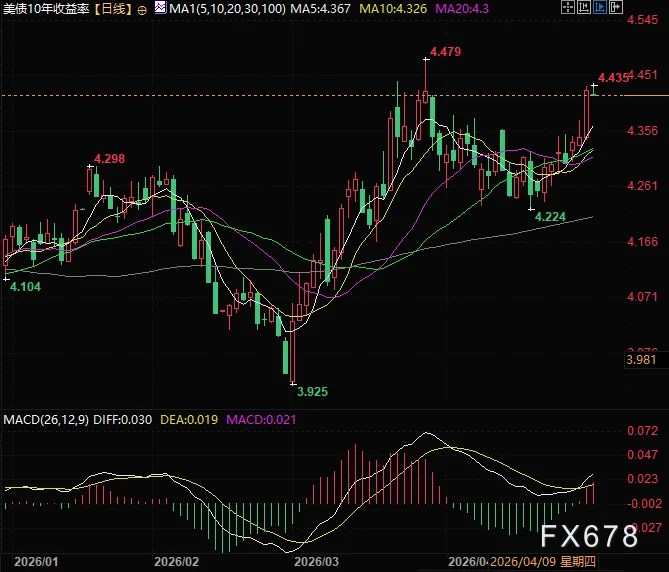The width and height of the screenshot is (669, 572).
Task: Click the 4.261 y-axis value
Action: [643, 186]
